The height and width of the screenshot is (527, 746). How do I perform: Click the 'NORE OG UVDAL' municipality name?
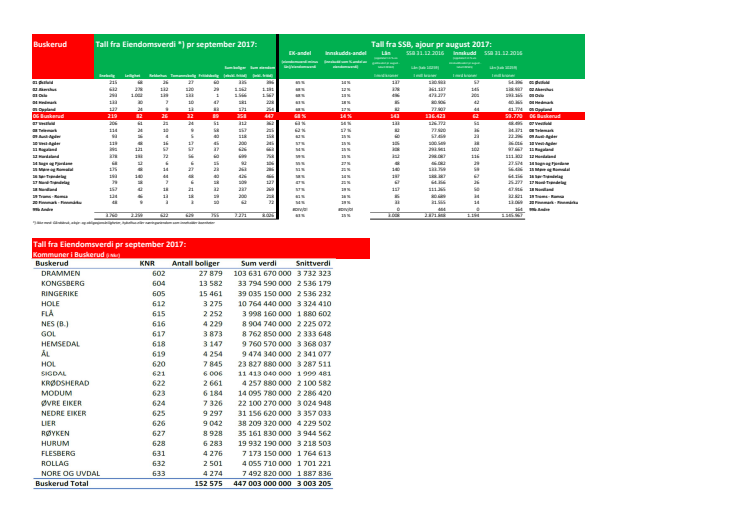point(70,474)
